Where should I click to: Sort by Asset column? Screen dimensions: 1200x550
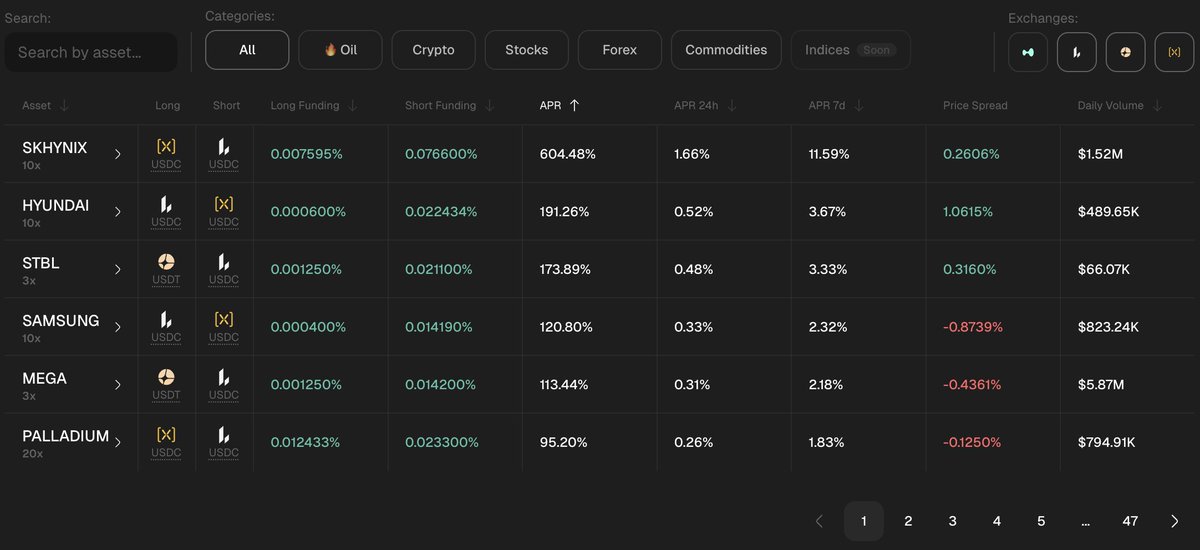45,105
